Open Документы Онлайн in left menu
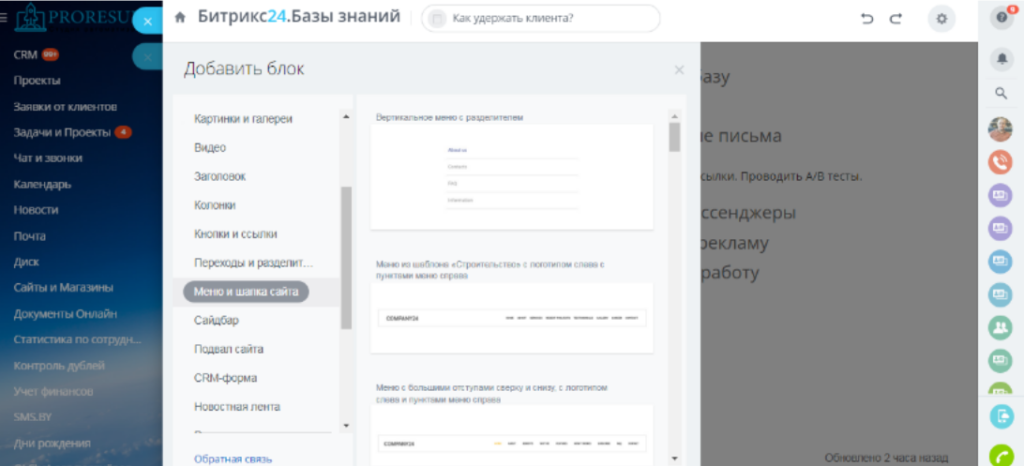The width and height of the screenshot is (1024, 466). (x=65, y=314)
